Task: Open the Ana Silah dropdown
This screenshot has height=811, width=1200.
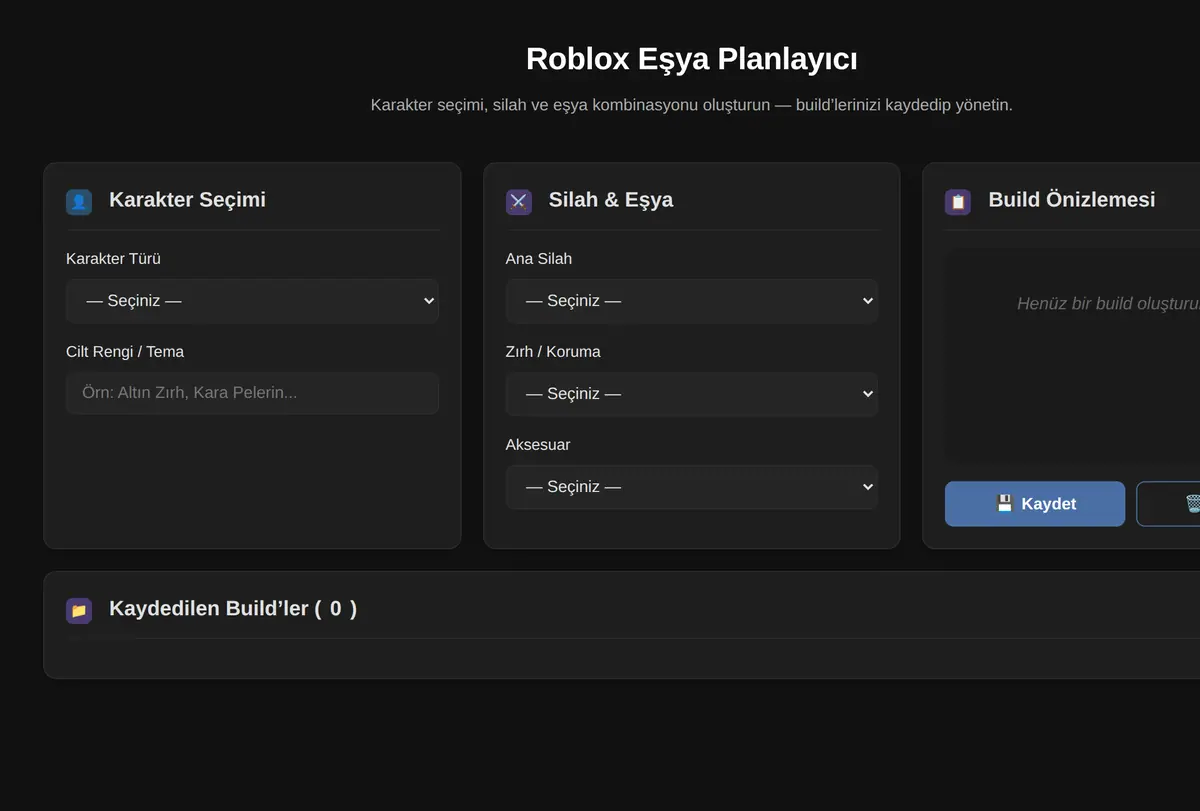Action: (x=692, y=301)
